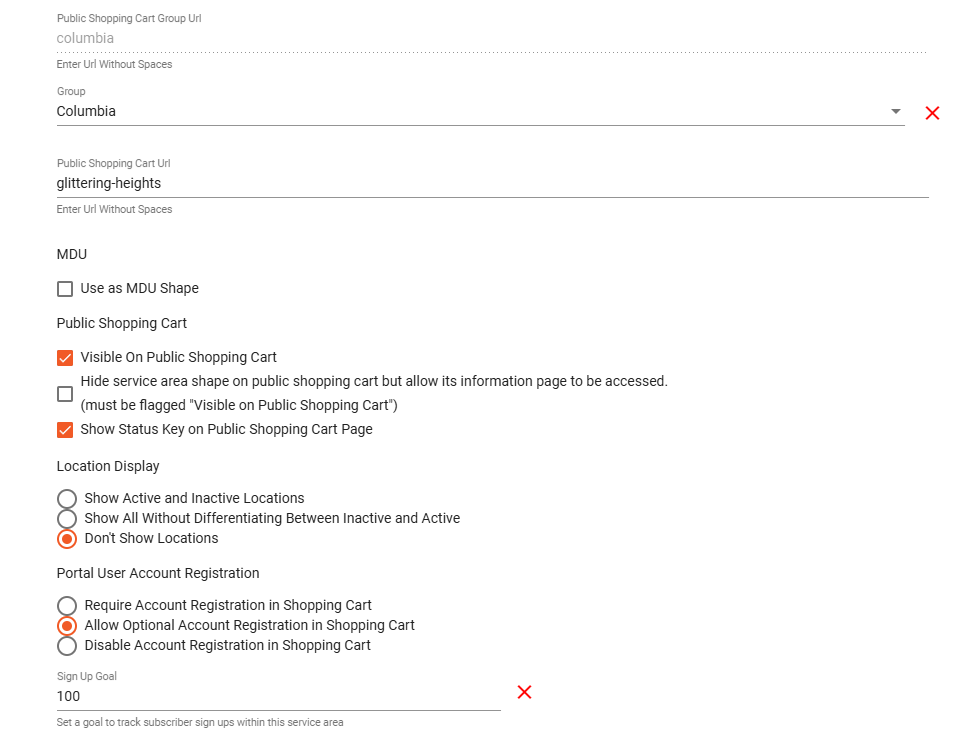The width and height of the screenshot is (976, 738).
Task: Click the Use as MDU Shape label
Action: 140,288
